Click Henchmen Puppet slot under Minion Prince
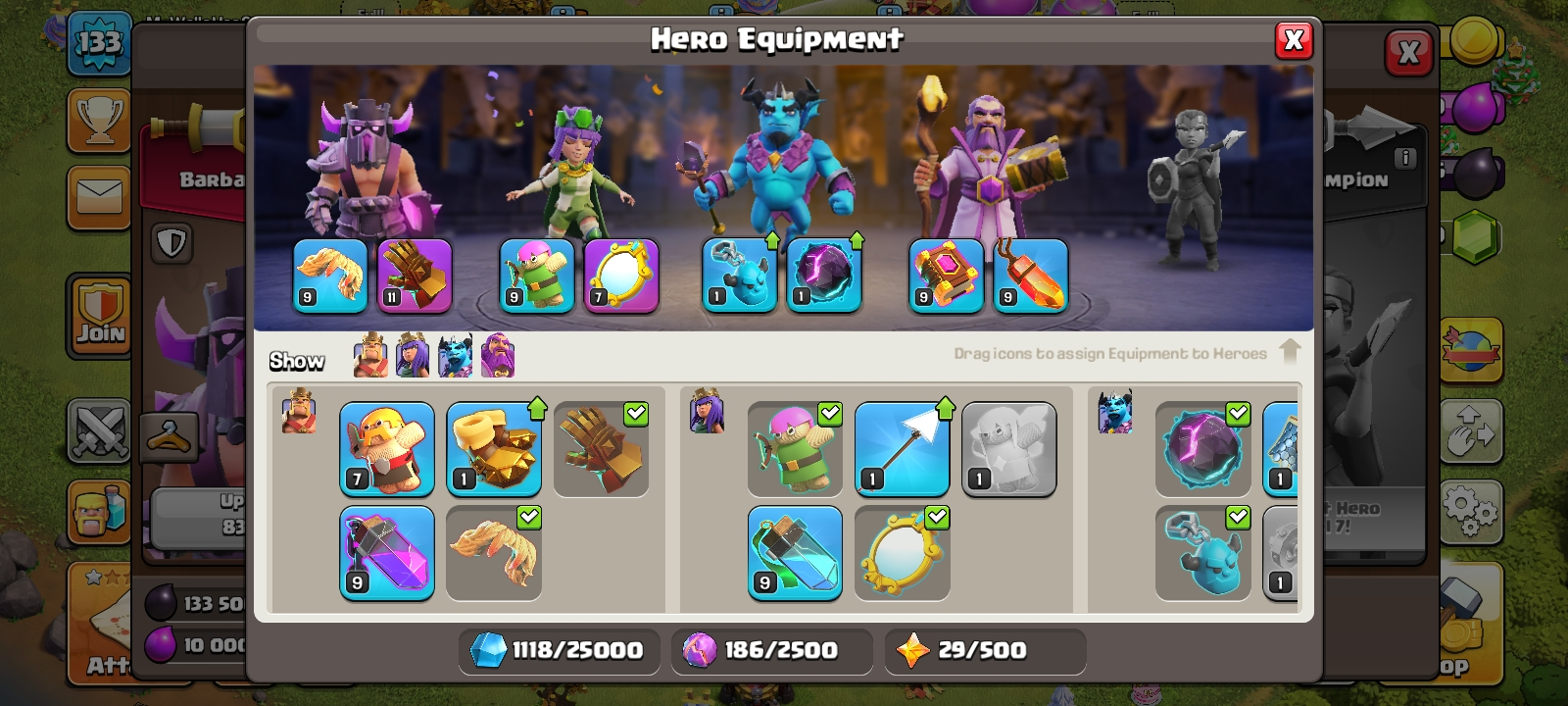 [739, 276]
